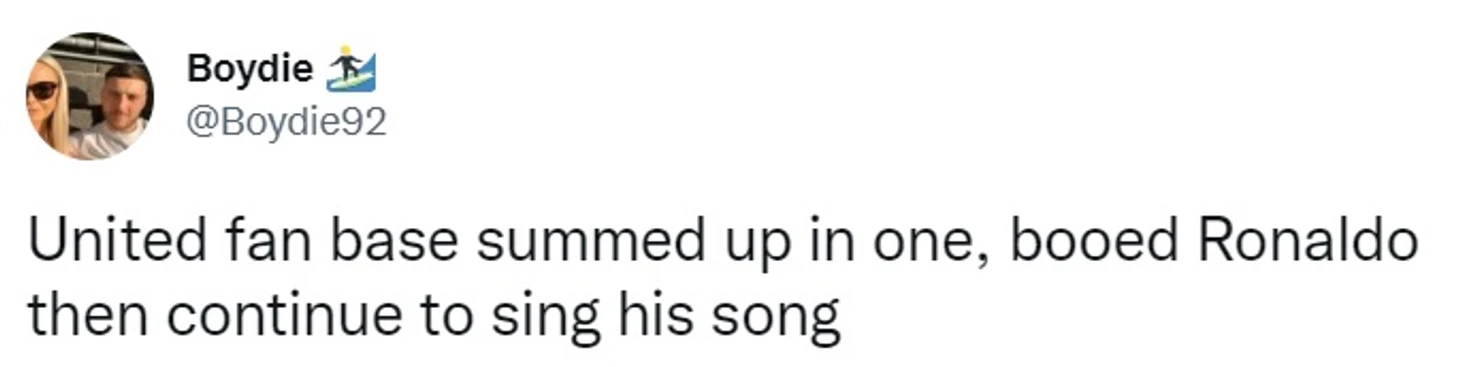The width and height of the screenshot is (1460, 367).
Task: Open the Boydie display name link
Action: point(250,69)
